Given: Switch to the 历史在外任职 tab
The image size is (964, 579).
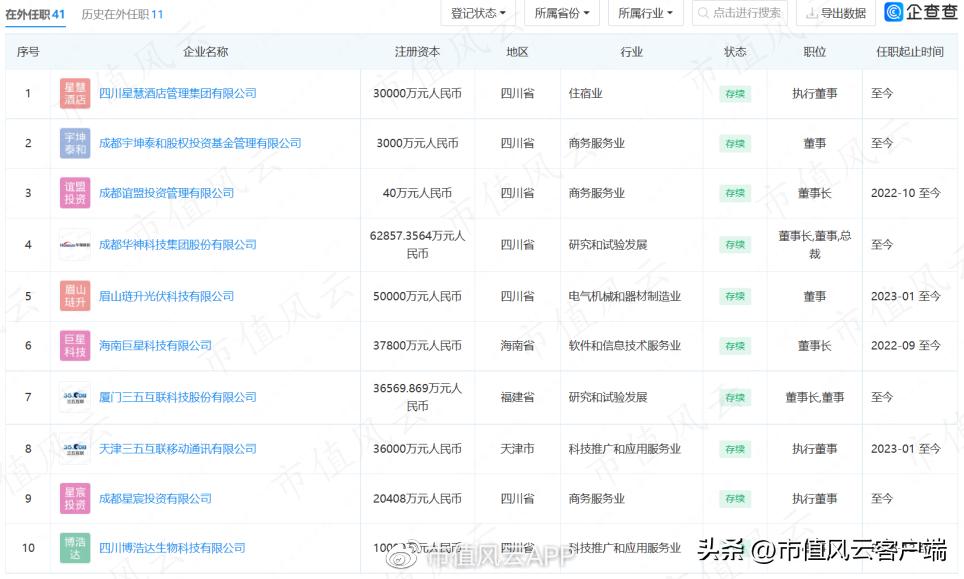Looking at the screenshot, I should tap(122, 15).
